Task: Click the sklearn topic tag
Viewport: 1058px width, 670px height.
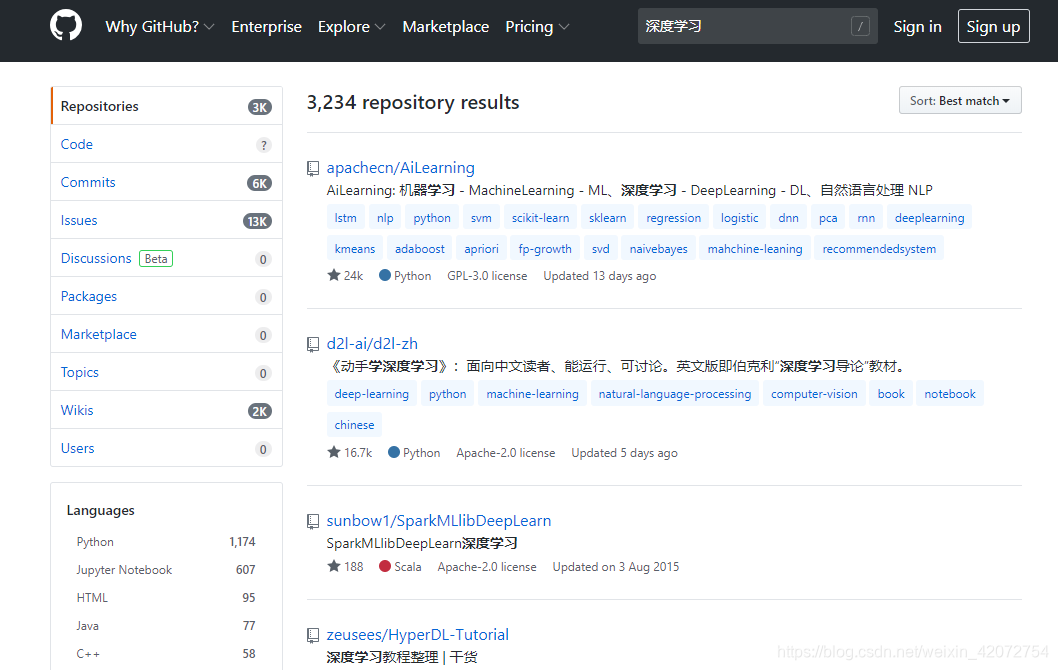Action: click(x=607, y=217)
